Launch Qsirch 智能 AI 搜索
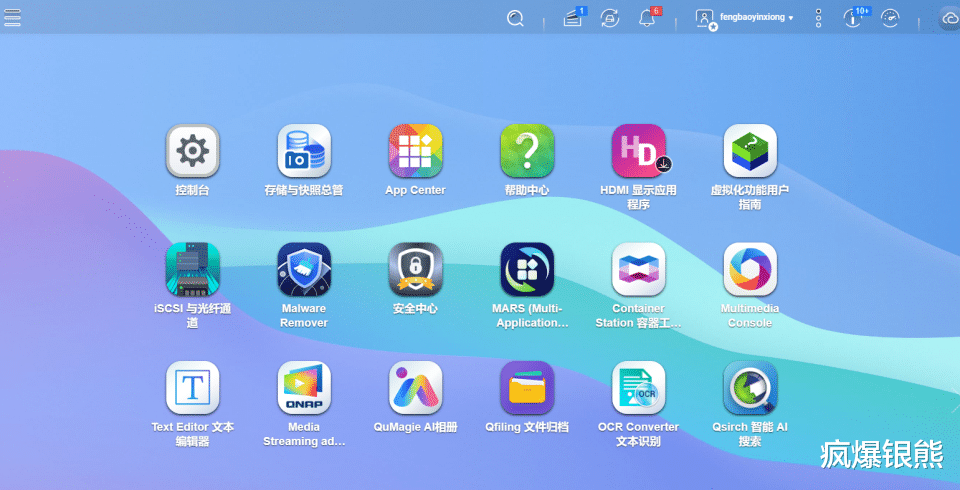Viewport: 960px width, 490px height. tap(749, 387)
